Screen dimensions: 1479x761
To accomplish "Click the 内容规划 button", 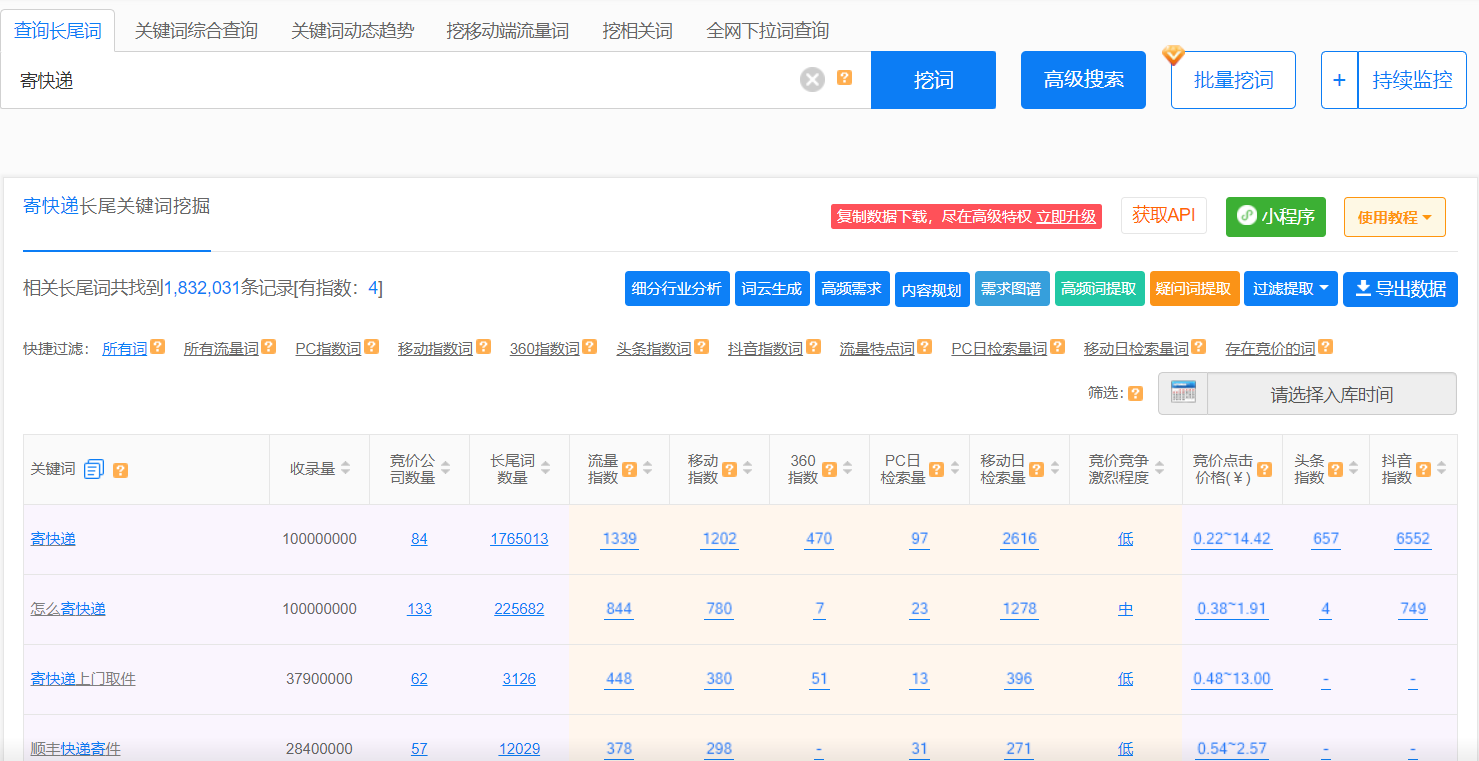I will click(932, 289).
